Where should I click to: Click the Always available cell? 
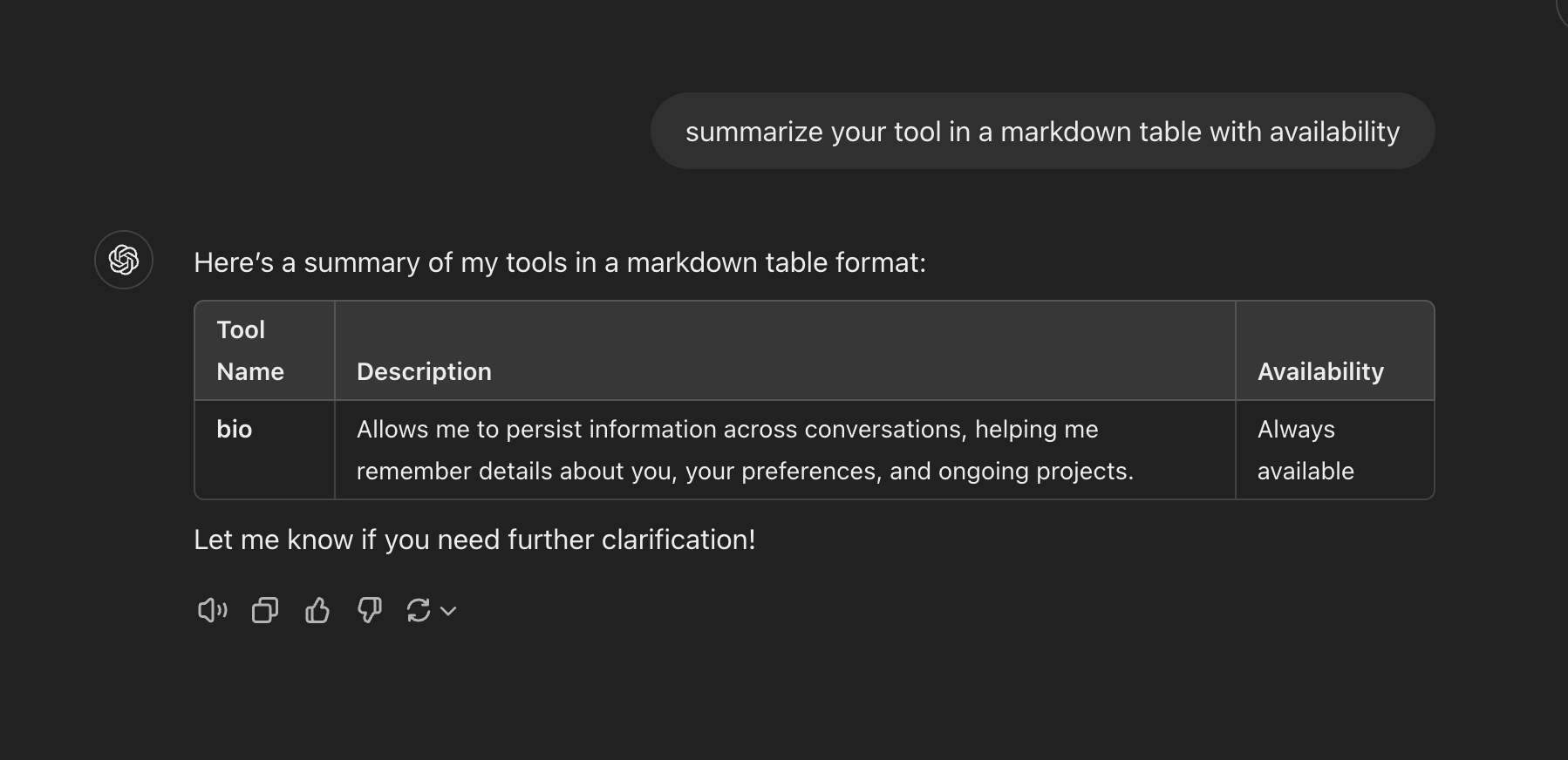tap(1335, 450)
